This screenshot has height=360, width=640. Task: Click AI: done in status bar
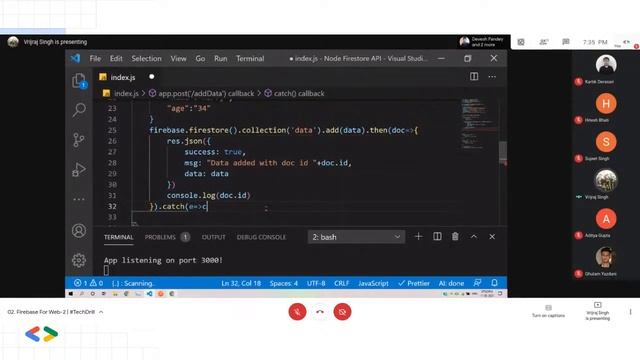pyautogui.click(x=451, y=283)
